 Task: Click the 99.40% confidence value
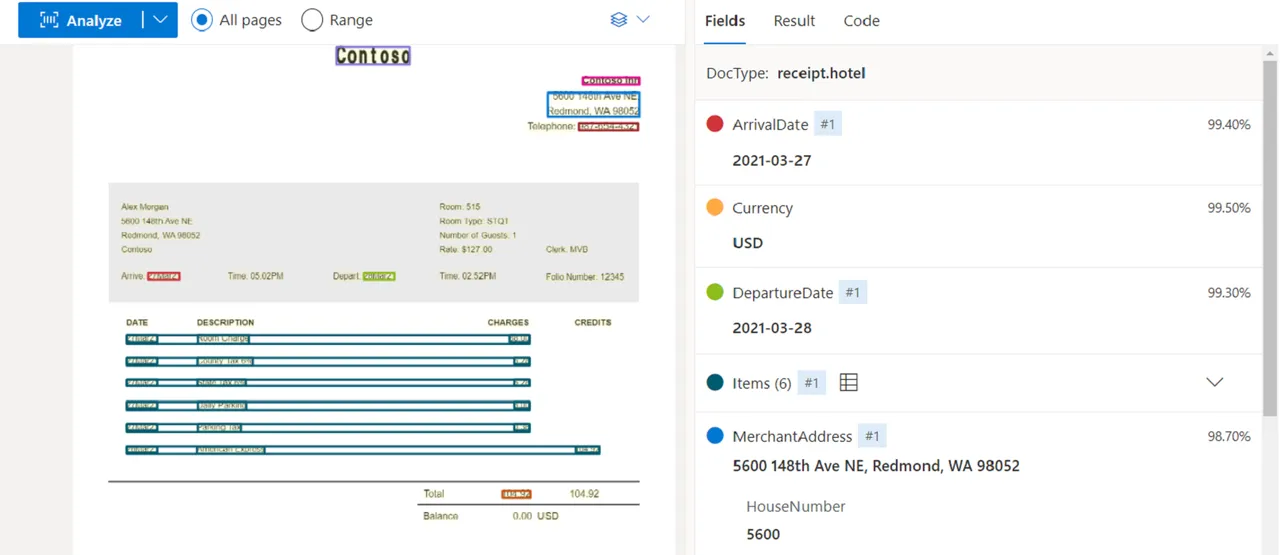tap(1229, 125)
